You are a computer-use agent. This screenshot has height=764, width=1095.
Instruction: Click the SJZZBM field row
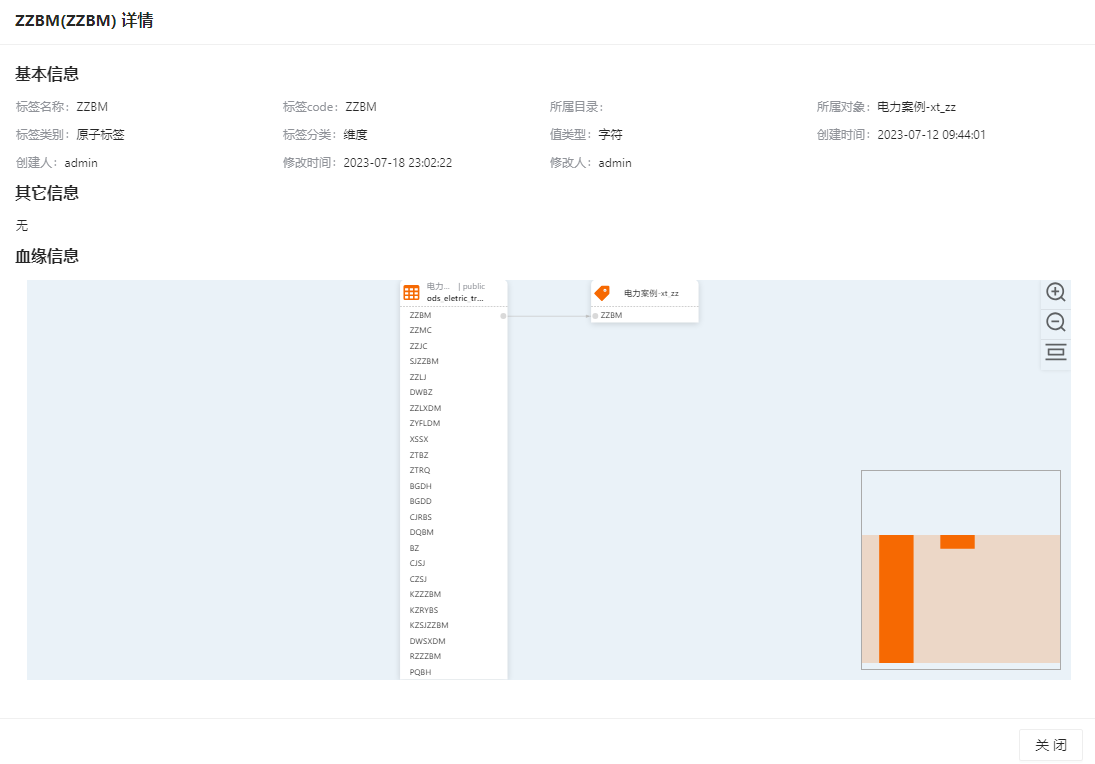pyautogui.click(x=424, y=361)
